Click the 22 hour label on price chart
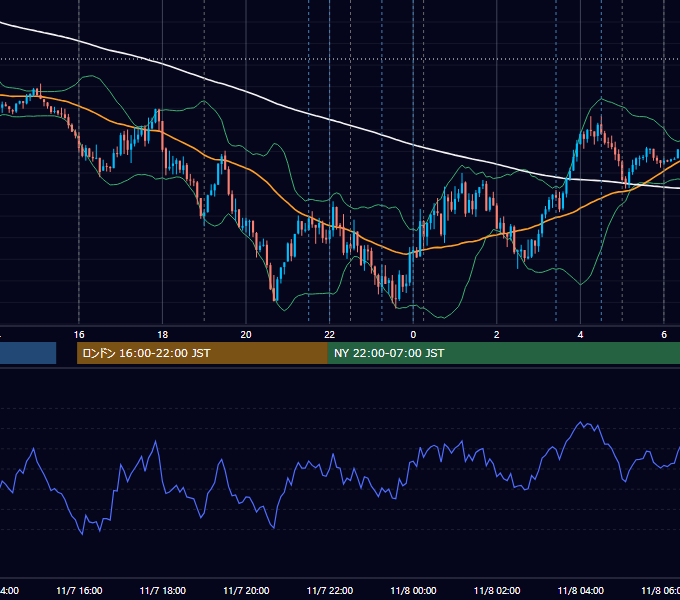The image size is (680, 600). point(330,335)
